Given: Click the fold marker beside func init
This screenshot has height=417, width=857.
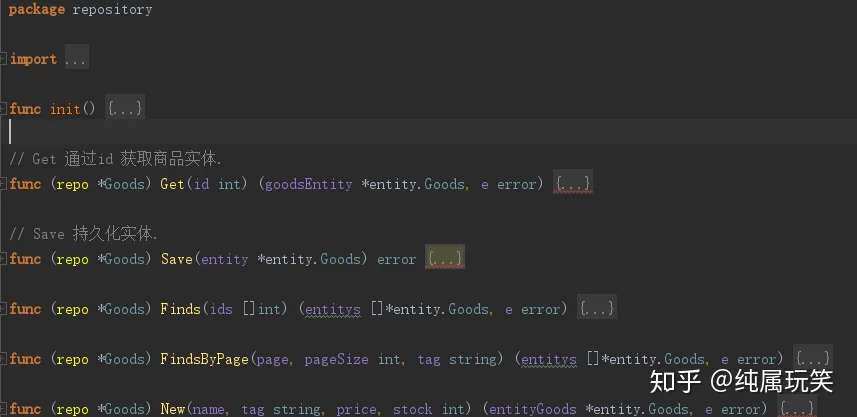Looking at the screenshot, I should 4,108.
